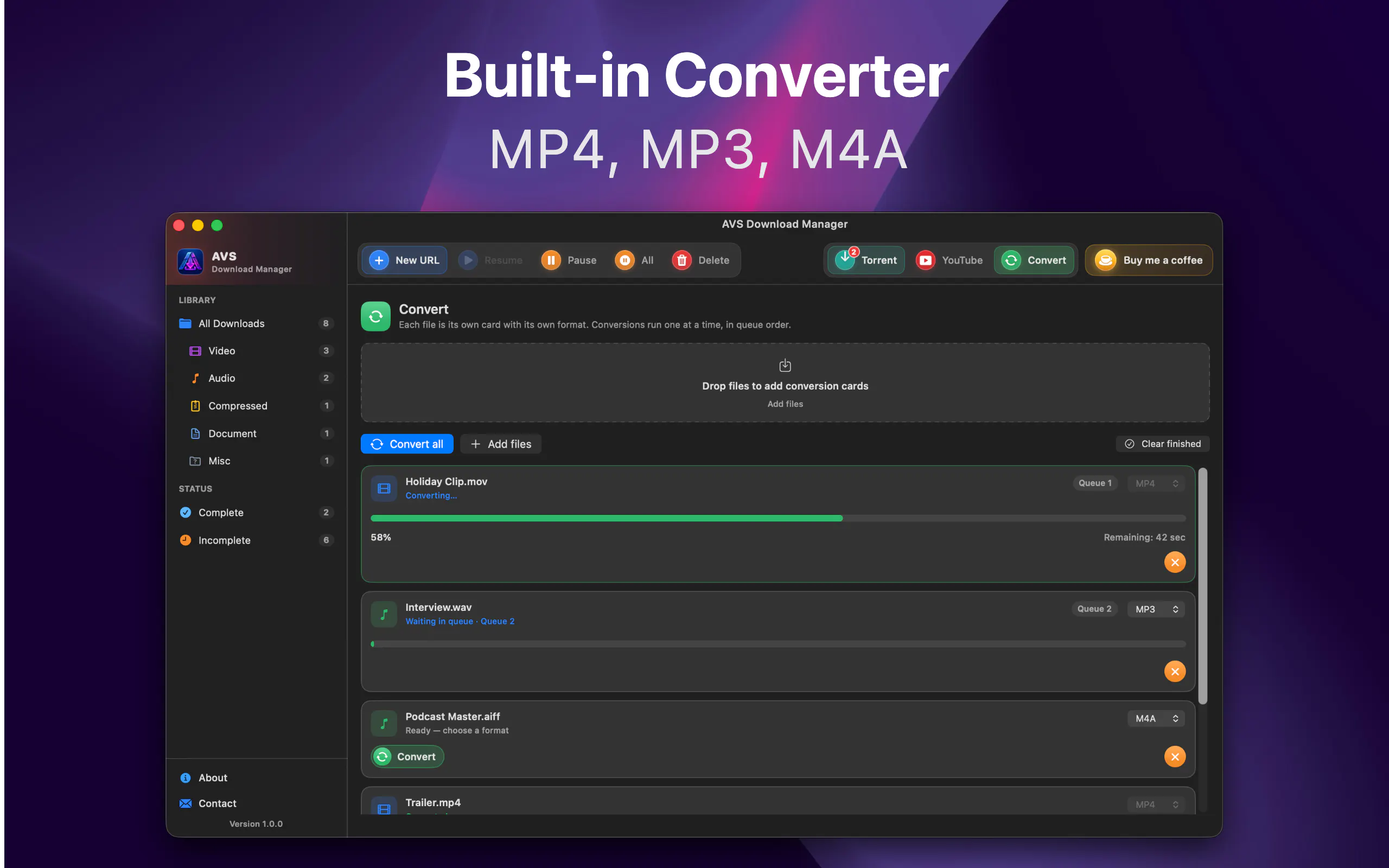Click the red Delete trash icon
The image size is (1389, 868).
pos(681,260)
